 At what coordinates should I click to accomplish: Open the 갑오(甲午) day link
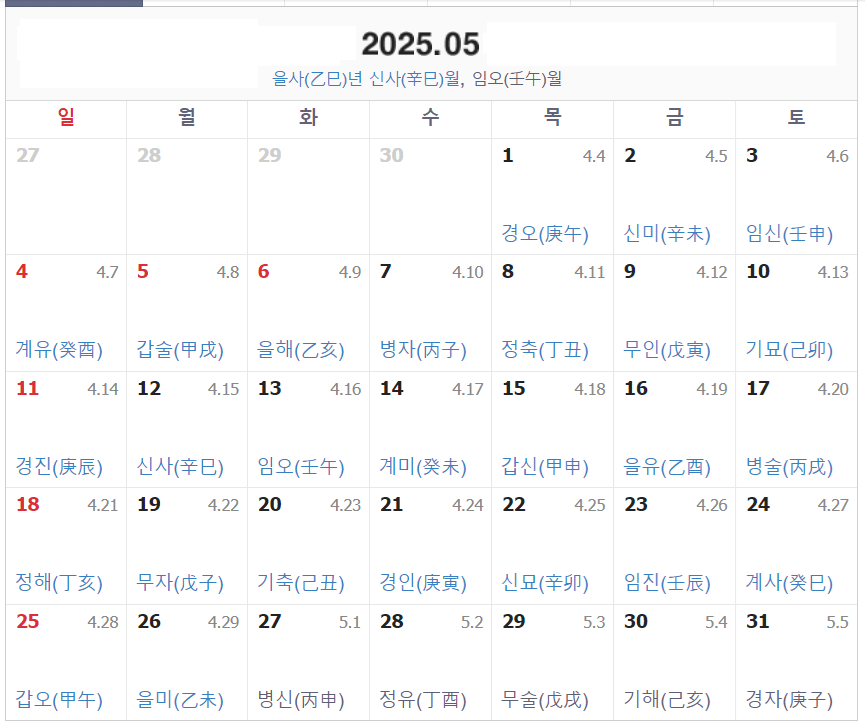pyautogui.click(x=59, y=700)
